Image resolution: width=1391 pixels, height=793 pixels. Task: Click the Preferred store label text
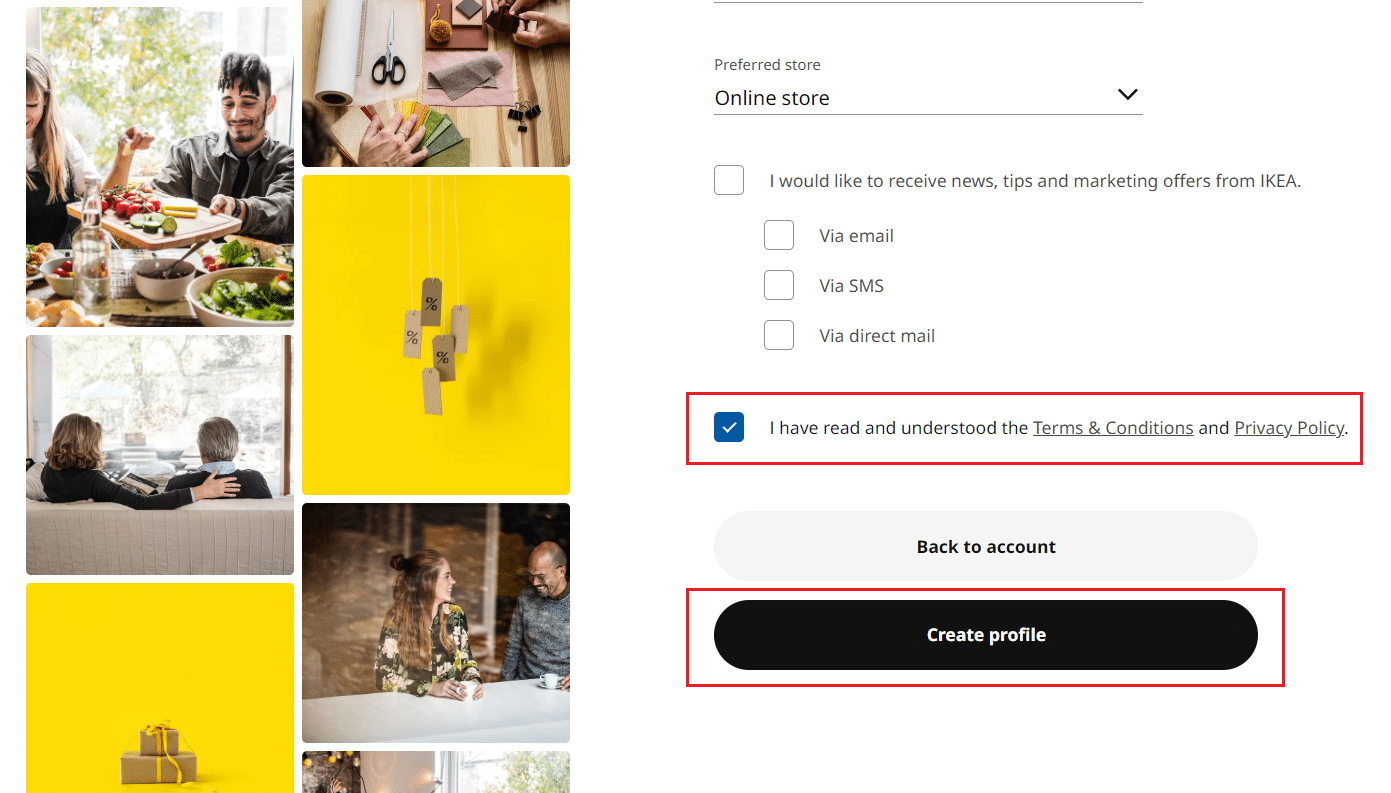pyautogui.click(x=767, y=64)
